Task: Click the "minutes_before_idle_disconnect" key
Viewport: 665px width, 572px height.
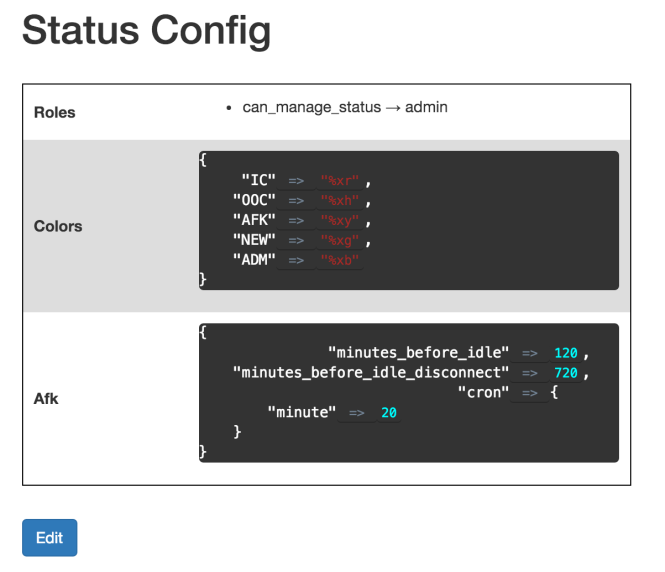Action: click(x=371, y=373)
